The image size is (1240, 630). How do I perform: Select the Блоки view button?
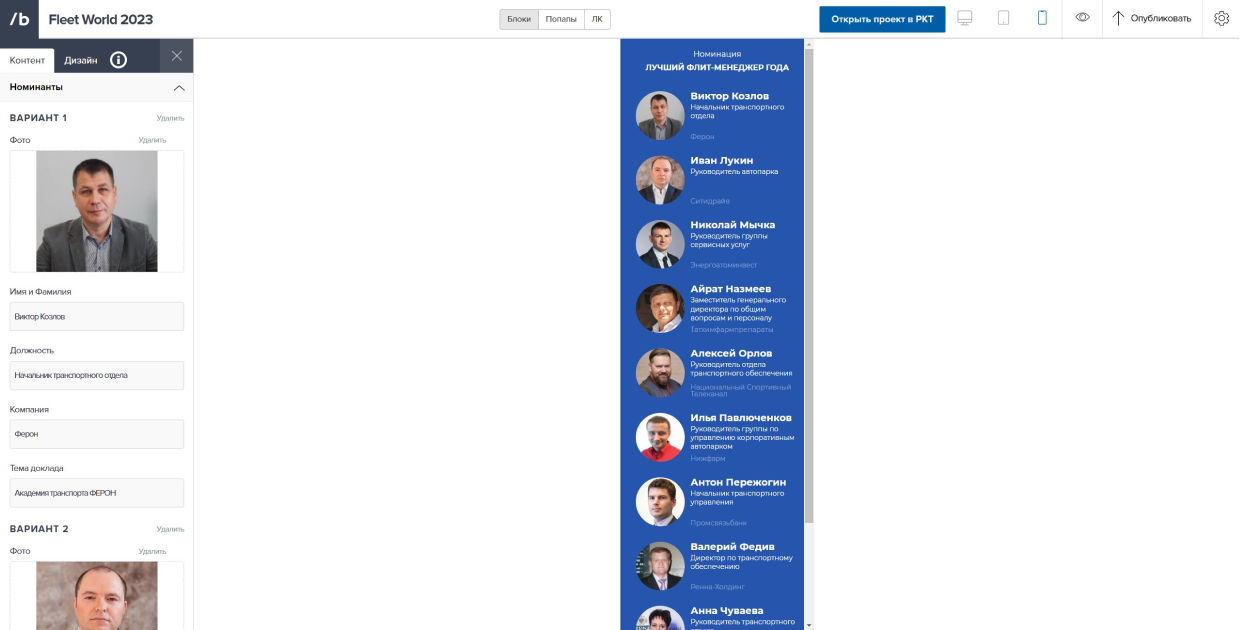pos(519,19)
